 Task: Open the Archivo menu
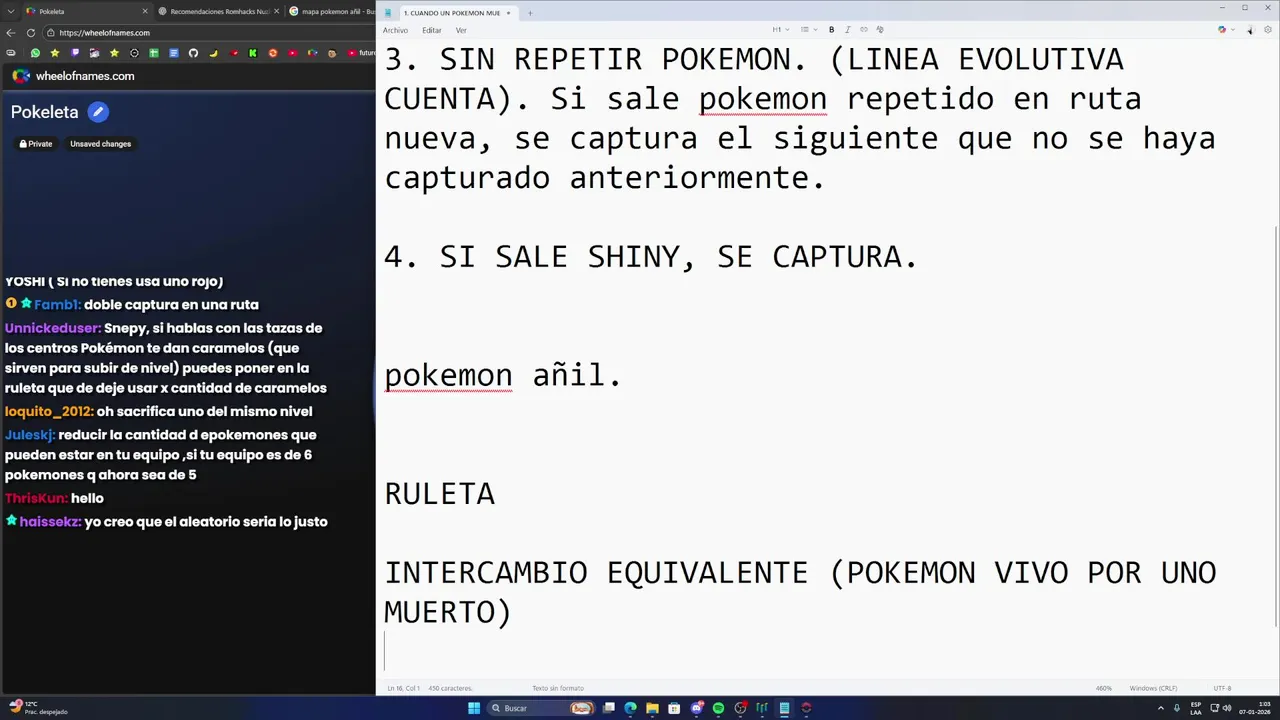click(x=395, y=30)
